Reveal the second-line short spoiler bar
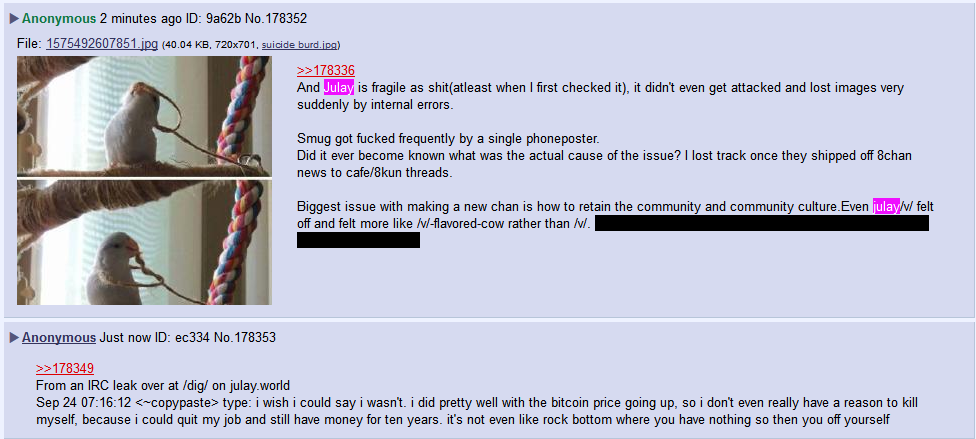Viewport: 976px width, 439px height. pyautogui.click(x=359, y=240)
